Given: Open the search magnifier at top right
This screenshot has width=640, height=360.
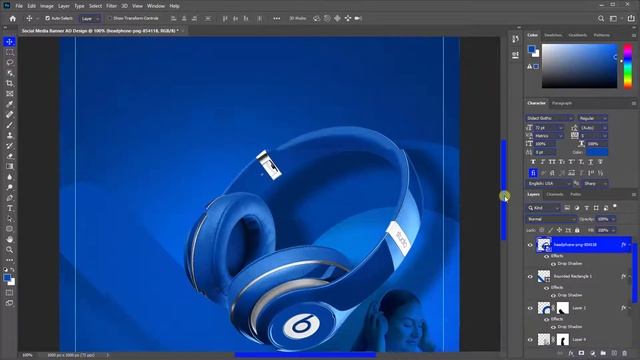Looking at the screenshot, I should pos(601,18).
